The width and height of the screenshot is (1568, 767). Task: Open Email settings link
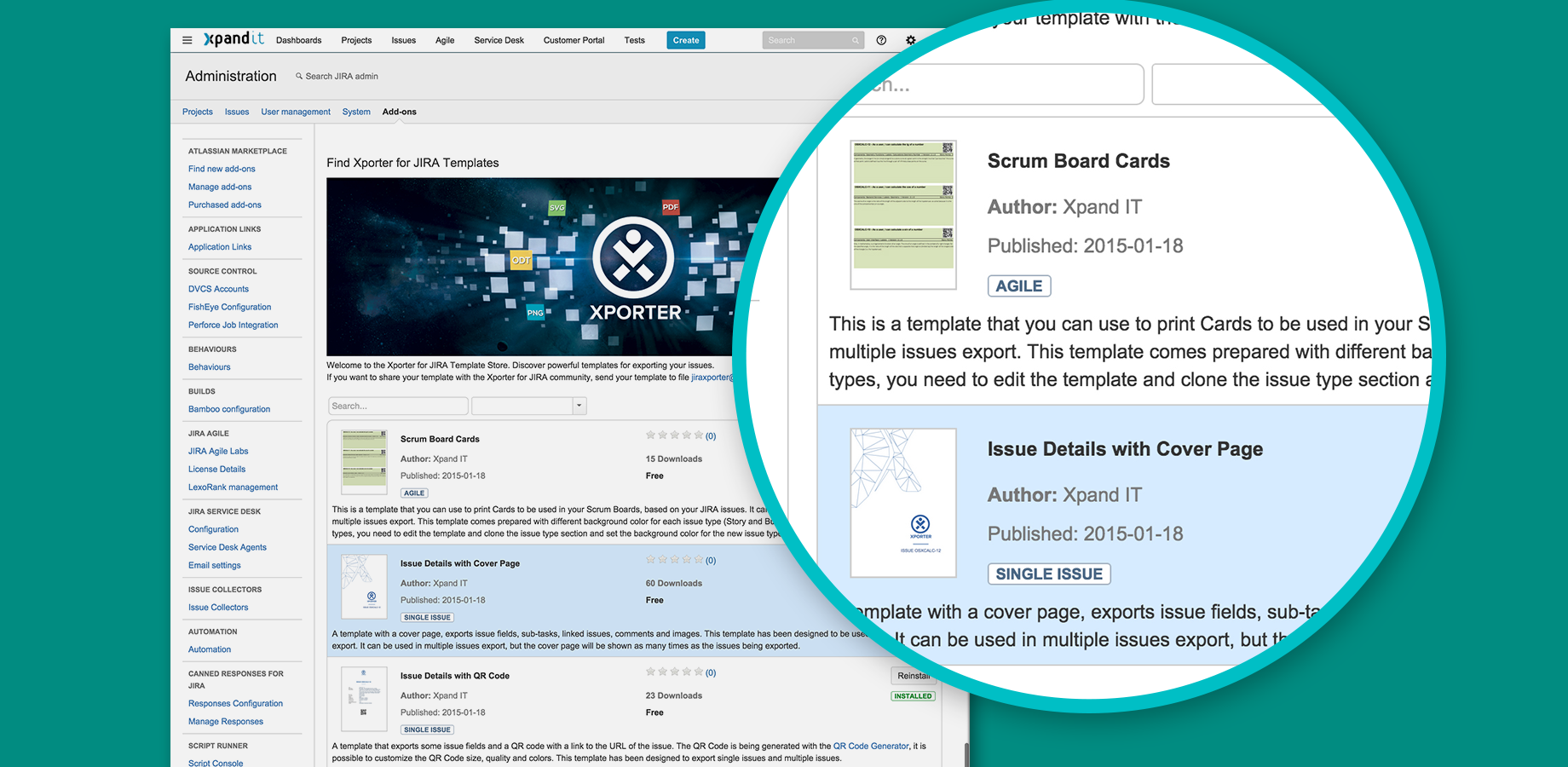coord(215,565)
